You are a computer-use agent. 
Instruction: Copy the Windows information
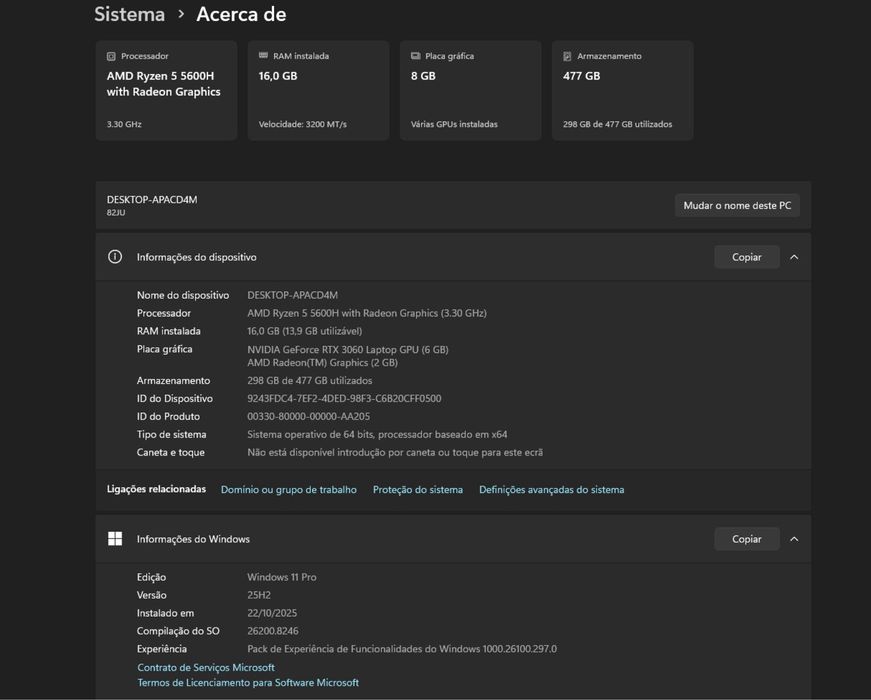[x=747, y=539]
